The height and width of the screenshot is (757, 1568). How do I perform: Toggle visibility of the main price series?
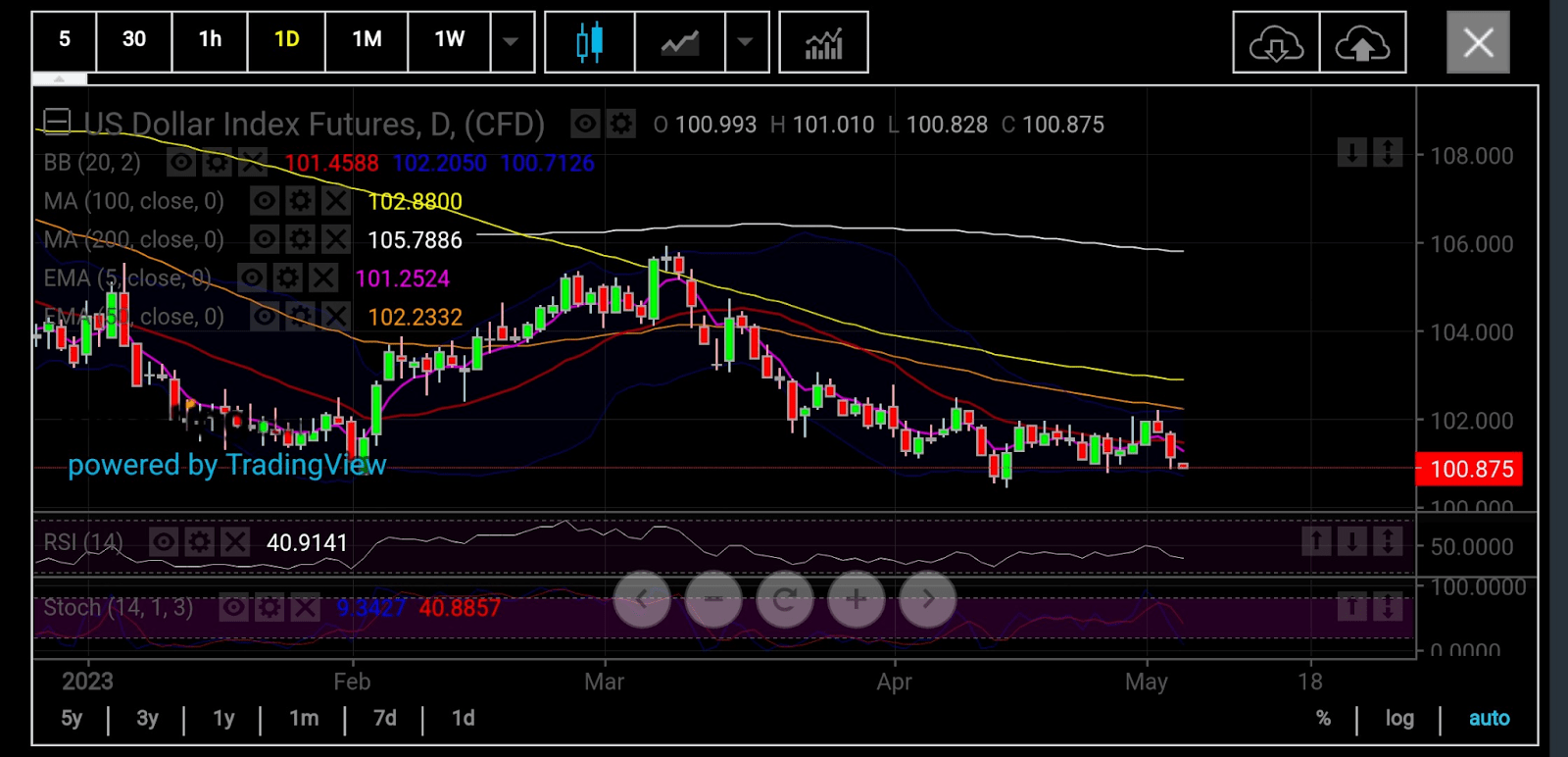pos(585,124)
